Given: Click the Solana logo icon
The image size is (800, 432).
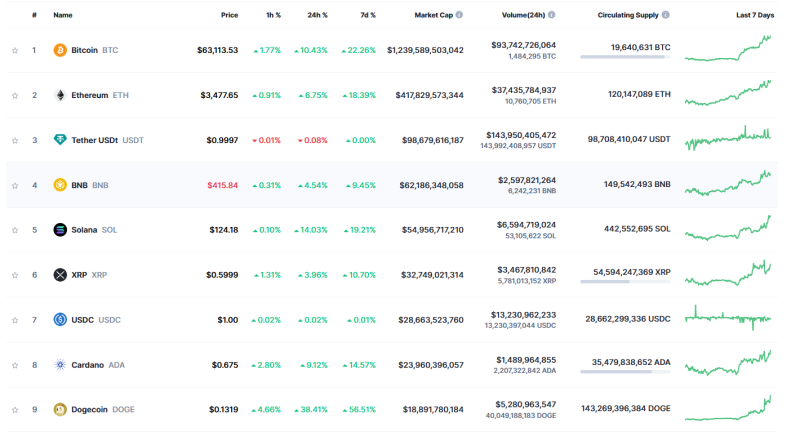Looking at the screenshot, I should pos(60,230).
